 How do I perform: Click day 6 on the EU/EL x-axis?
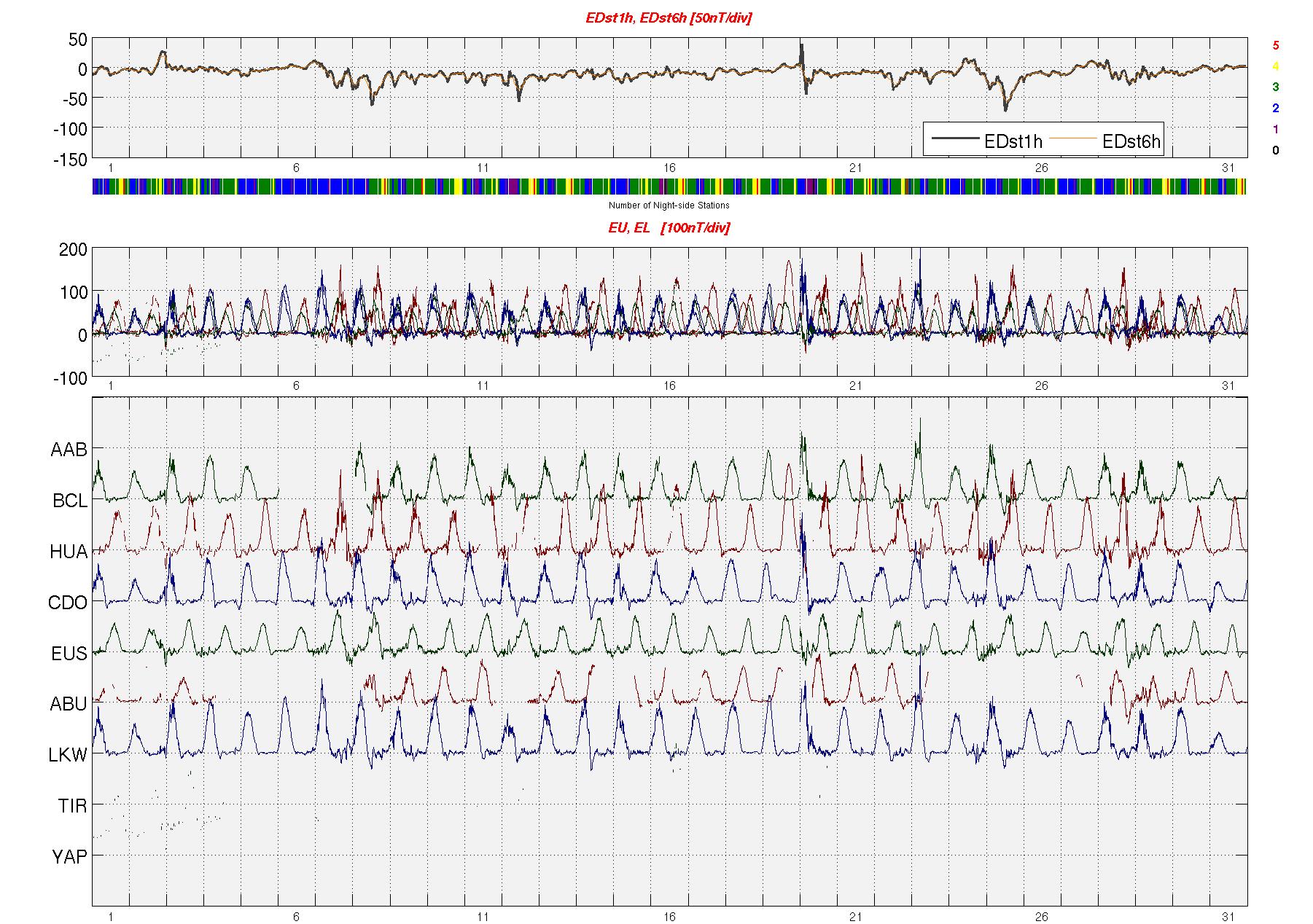point(296,385)
